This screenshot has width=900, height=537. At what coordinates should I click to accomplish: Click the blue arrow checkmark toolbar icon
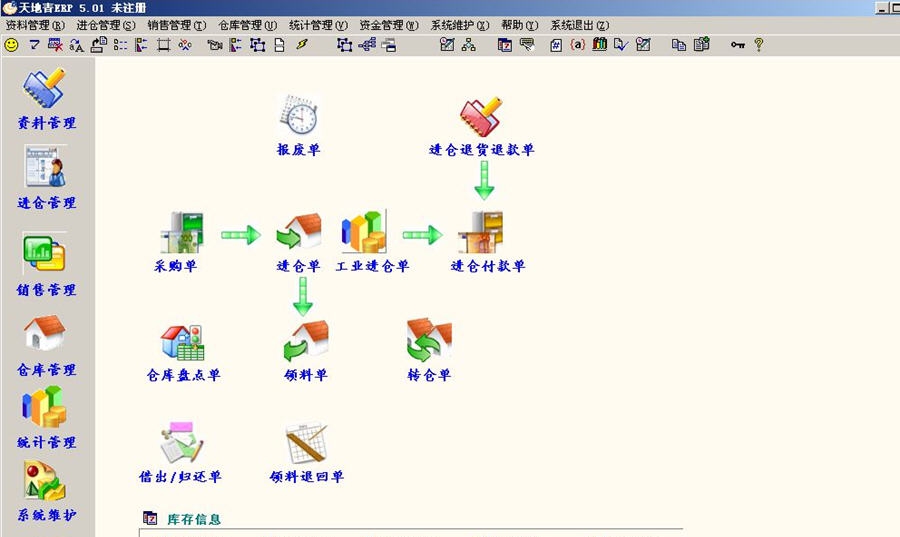[x=34, y=45]
